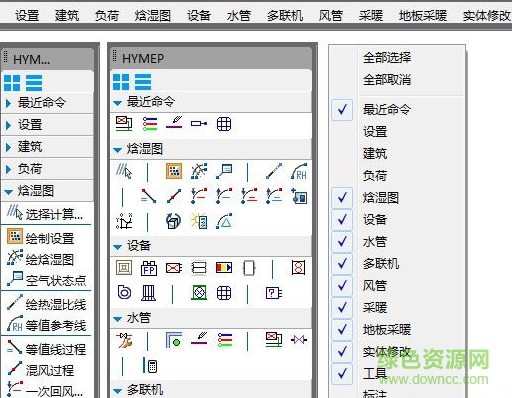Collapse 设备 section in HYMEP panel
This screenshot has height=398, width=512.
coord(117,247)
